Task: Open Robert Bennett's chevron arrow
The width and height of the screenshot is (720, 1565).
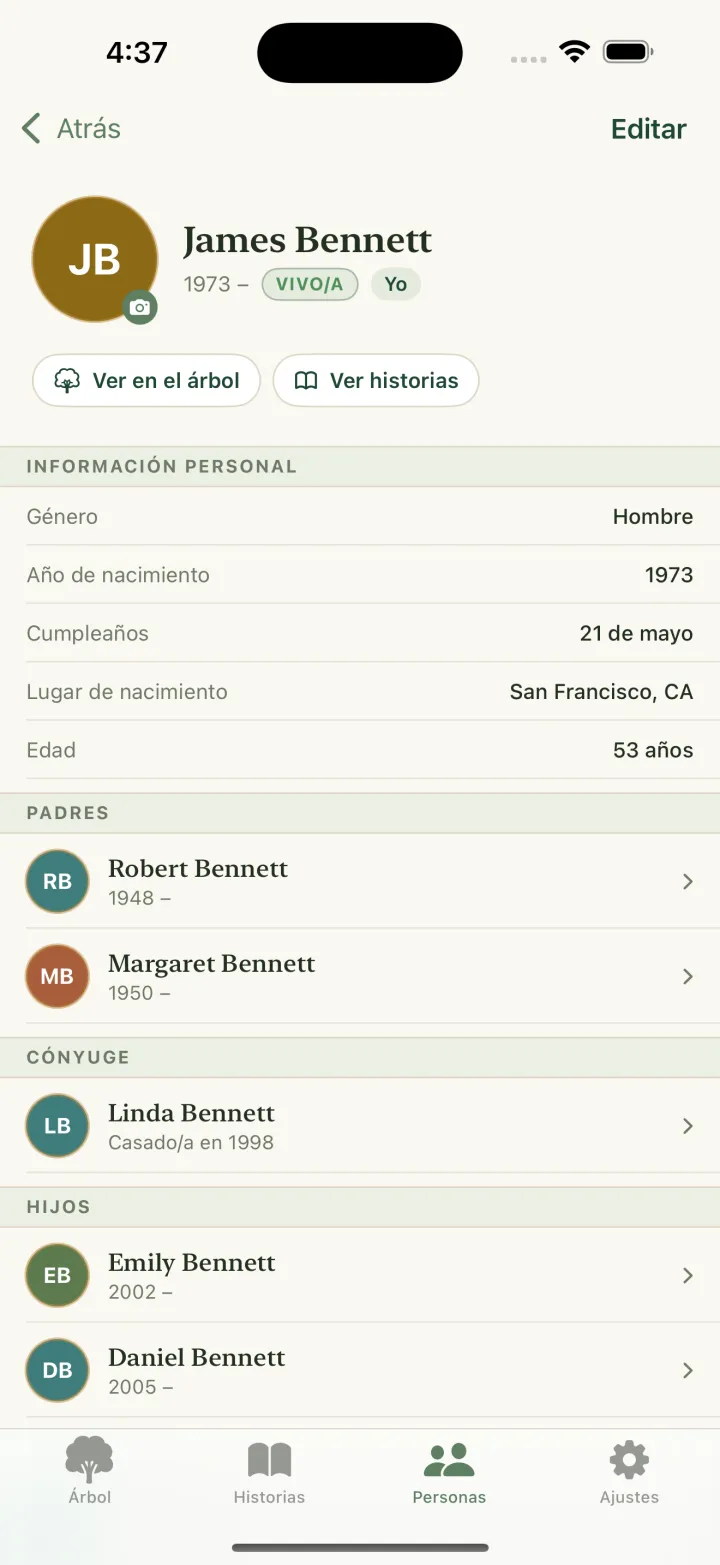Action: (688, 881)
